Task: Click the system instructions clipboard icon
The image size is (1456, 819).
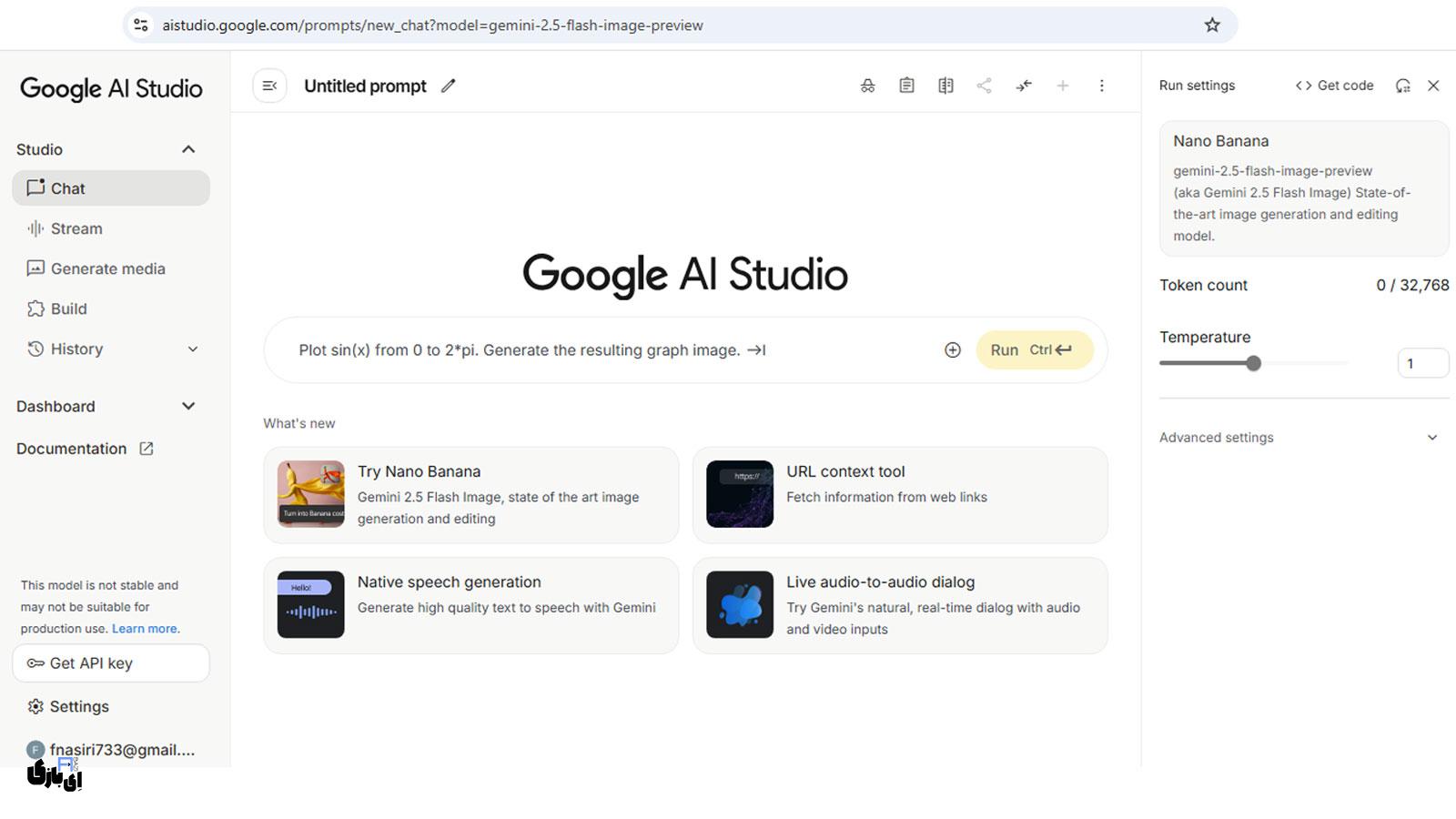Action: 906,86
